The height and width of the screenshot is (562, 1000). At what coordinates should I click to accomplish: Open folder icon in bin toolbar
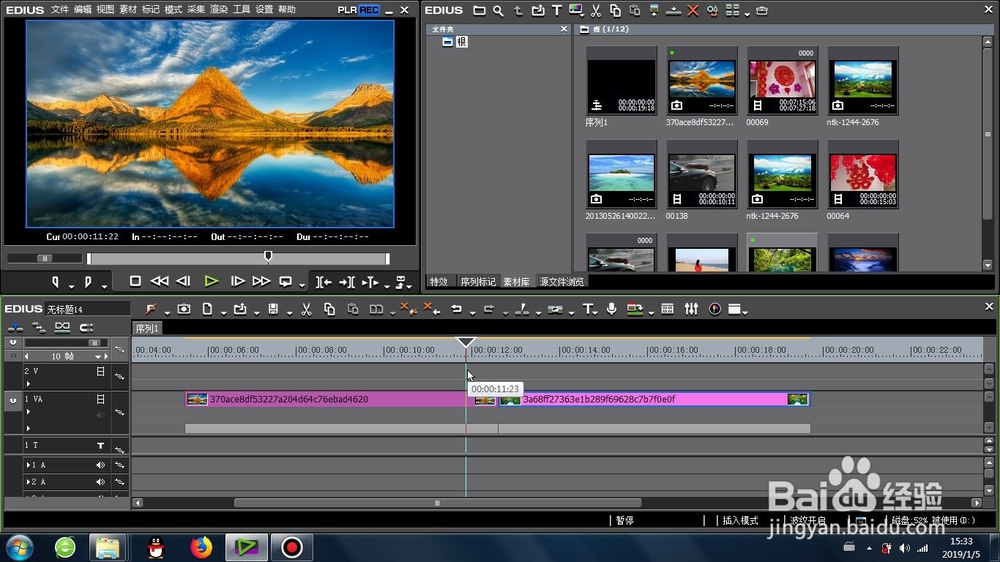pyautogui.click(x=479, y=10)
